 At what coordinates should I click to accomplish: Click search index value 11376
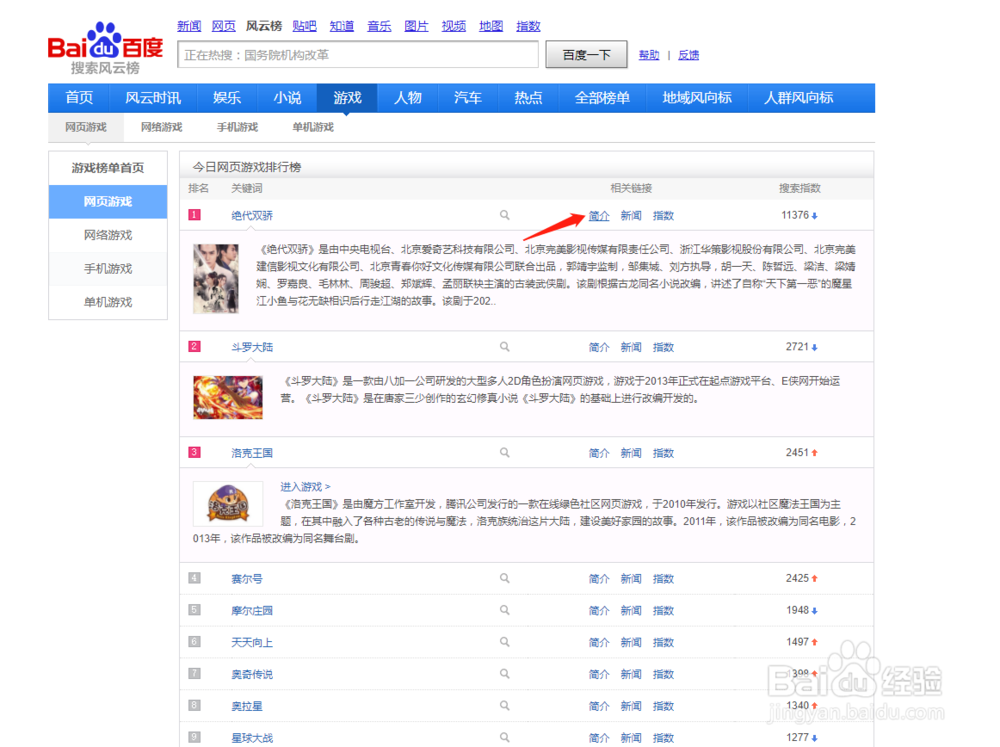(795, 215)
